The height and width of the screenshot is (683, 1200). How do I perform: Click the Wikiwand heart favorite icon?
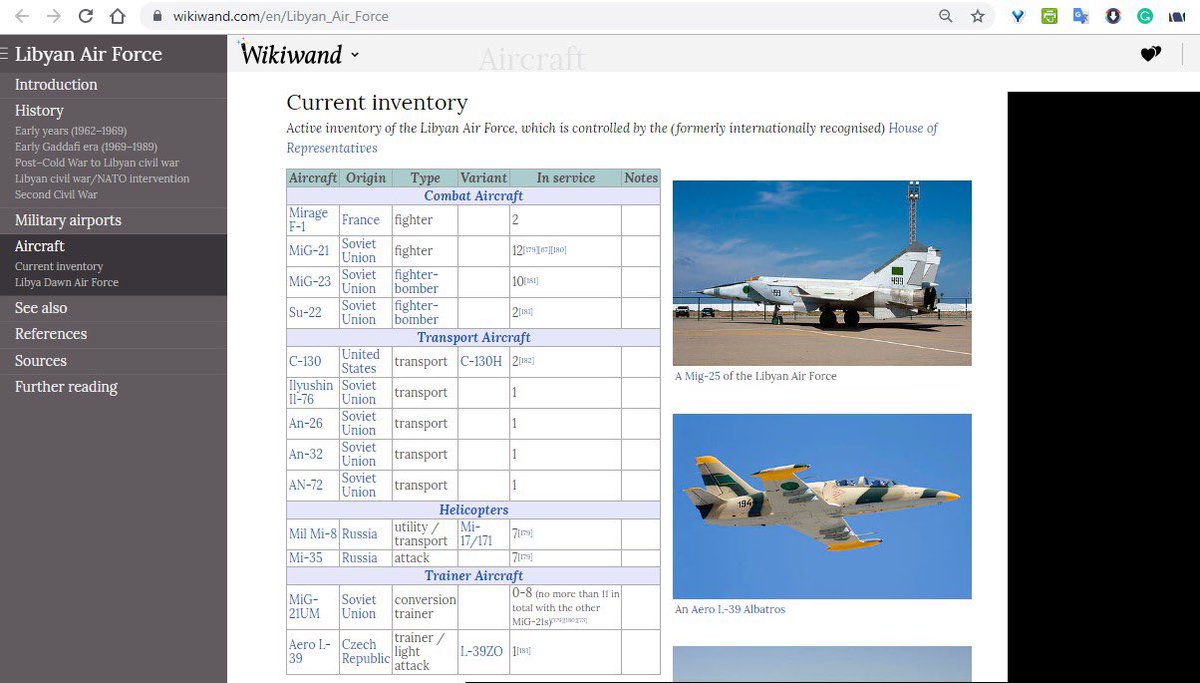[1151, 54]
